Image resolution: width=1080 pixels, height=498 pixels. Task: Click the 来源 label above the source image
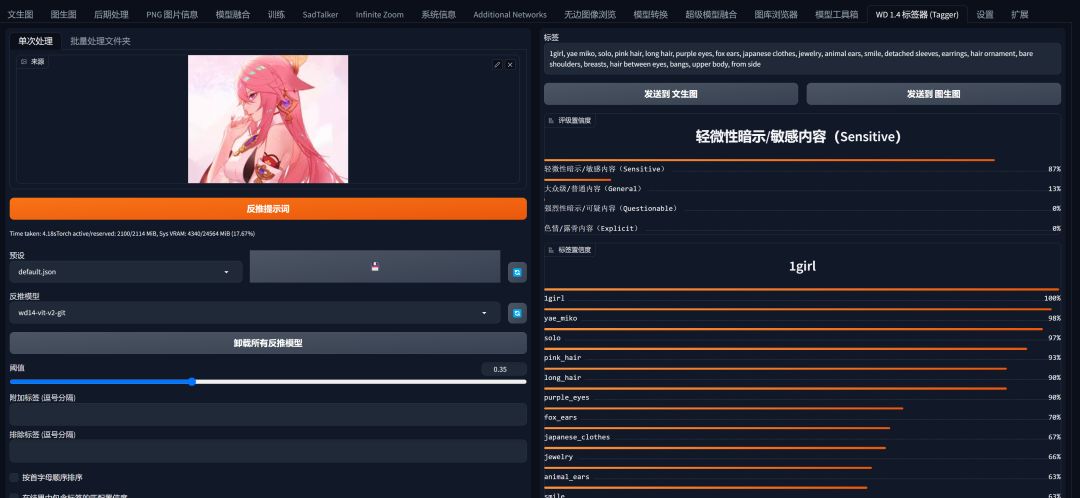[x=32, y=61]
